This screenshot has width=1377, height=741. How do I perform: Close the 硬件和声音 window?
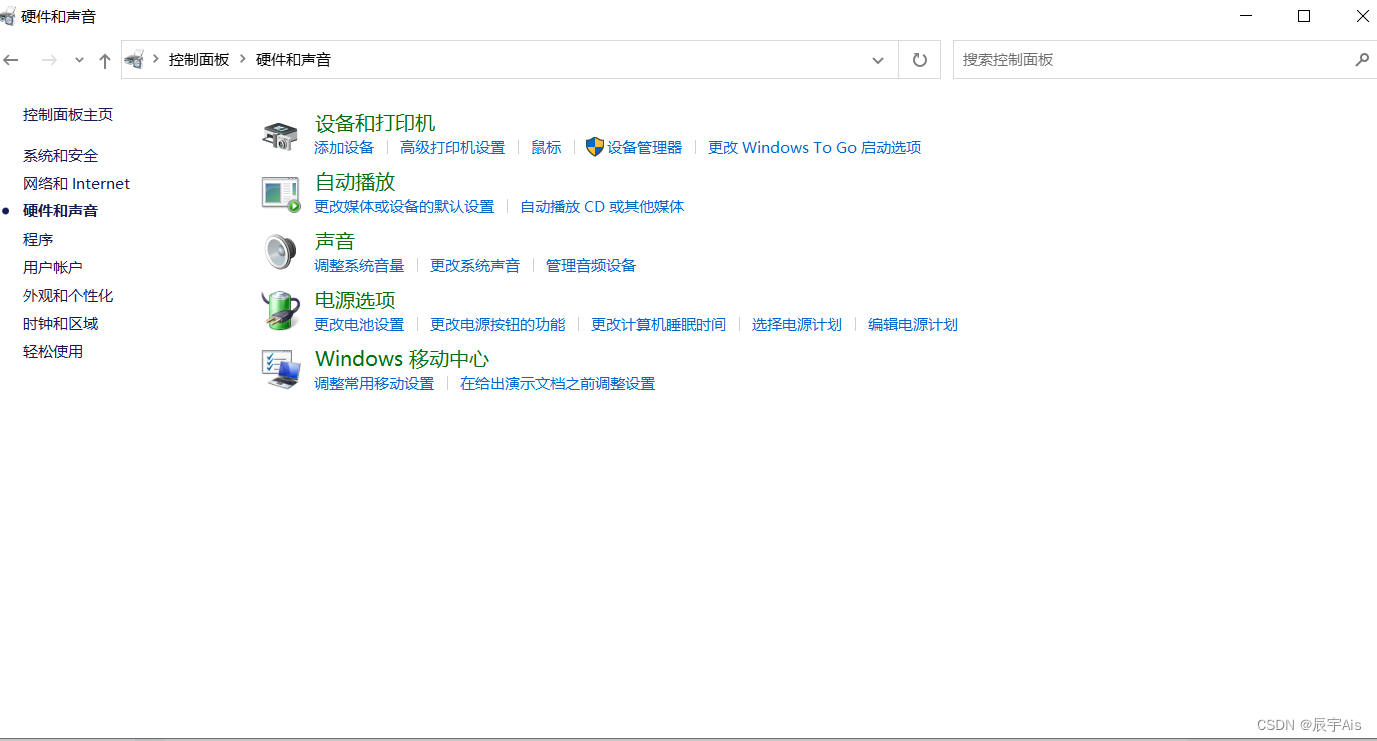click(1362, 16)
